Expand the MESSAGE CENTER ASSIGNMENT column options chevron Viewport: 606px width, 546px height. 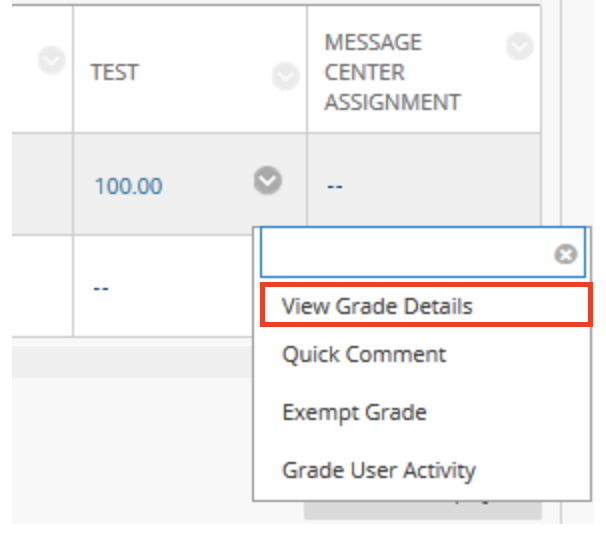click(x=519, y=46)
